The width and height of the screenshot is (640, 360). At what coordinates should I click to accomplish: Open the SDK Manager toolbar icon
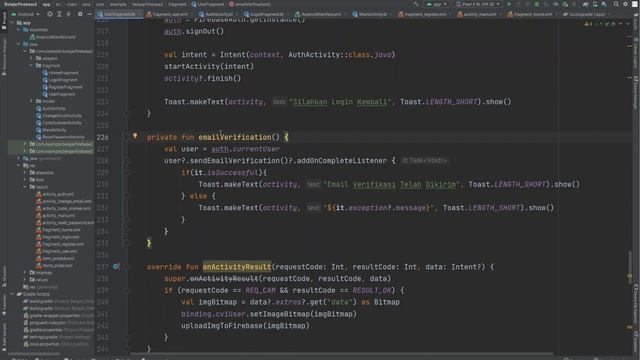(604, 4)
